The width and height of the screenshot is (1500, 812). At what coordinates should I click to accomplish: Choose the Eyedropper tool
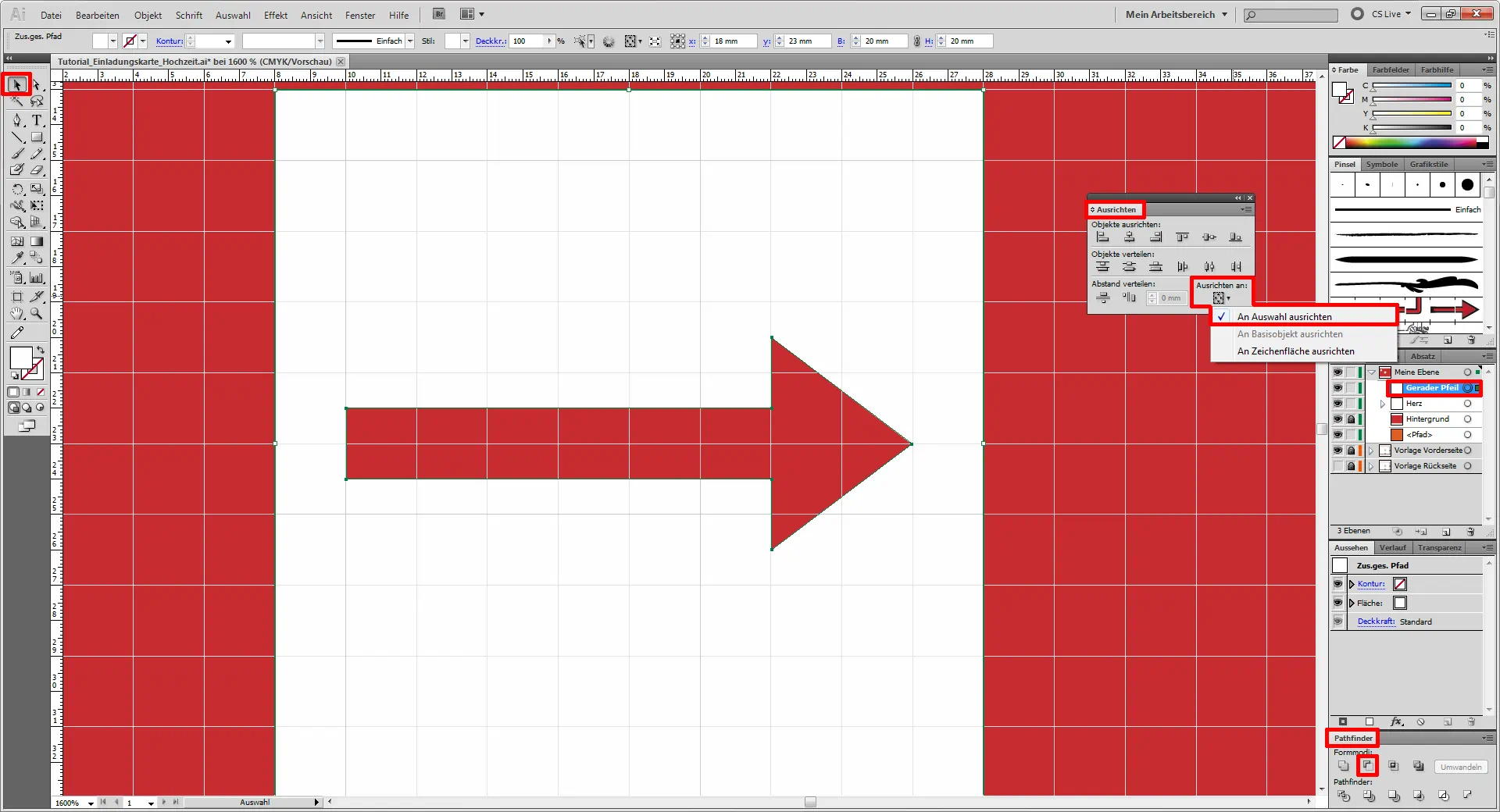click(17, 258)
